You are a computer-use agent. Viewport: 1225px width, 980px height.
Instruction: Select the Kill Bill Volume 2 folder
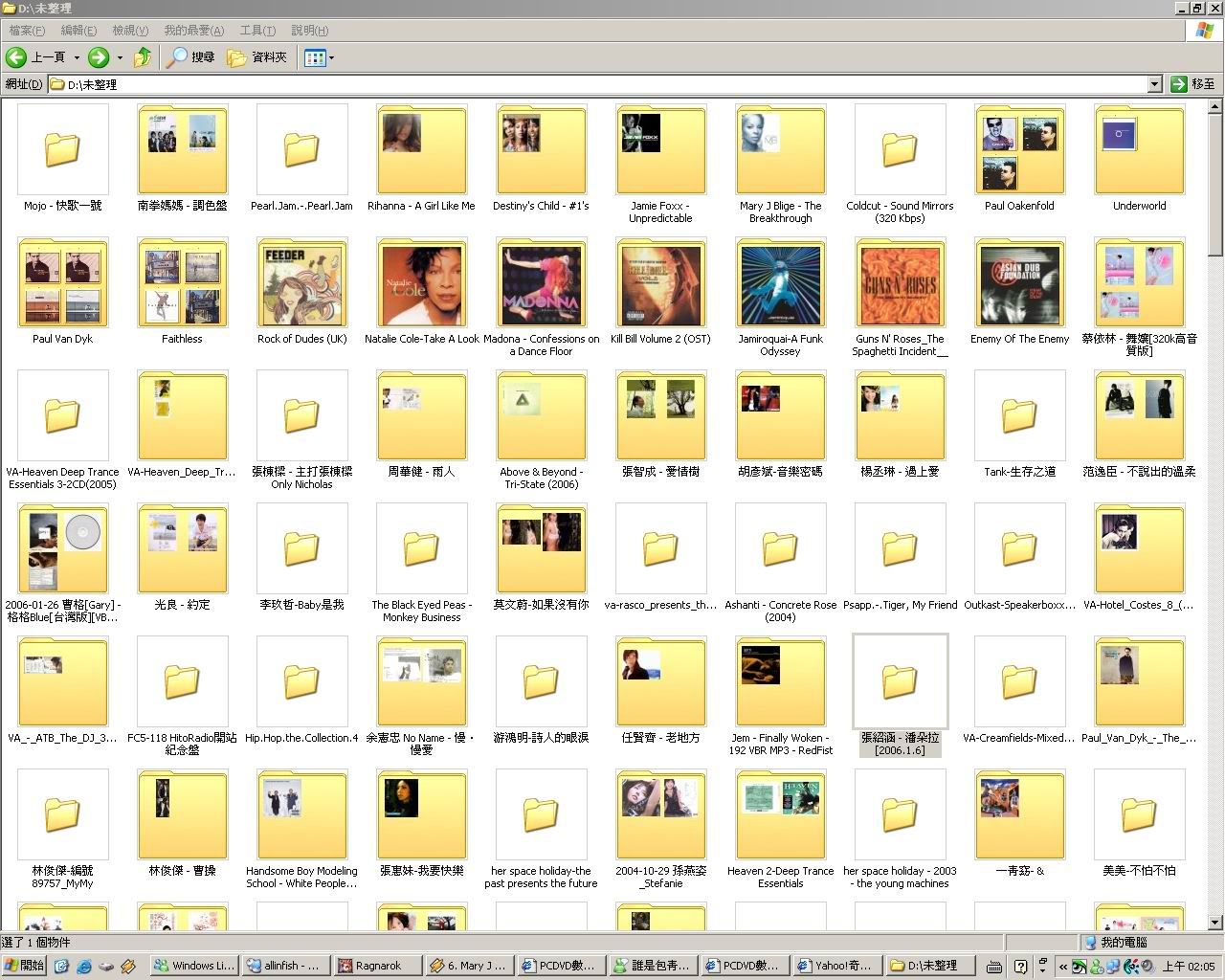click(x=660, y=285)
